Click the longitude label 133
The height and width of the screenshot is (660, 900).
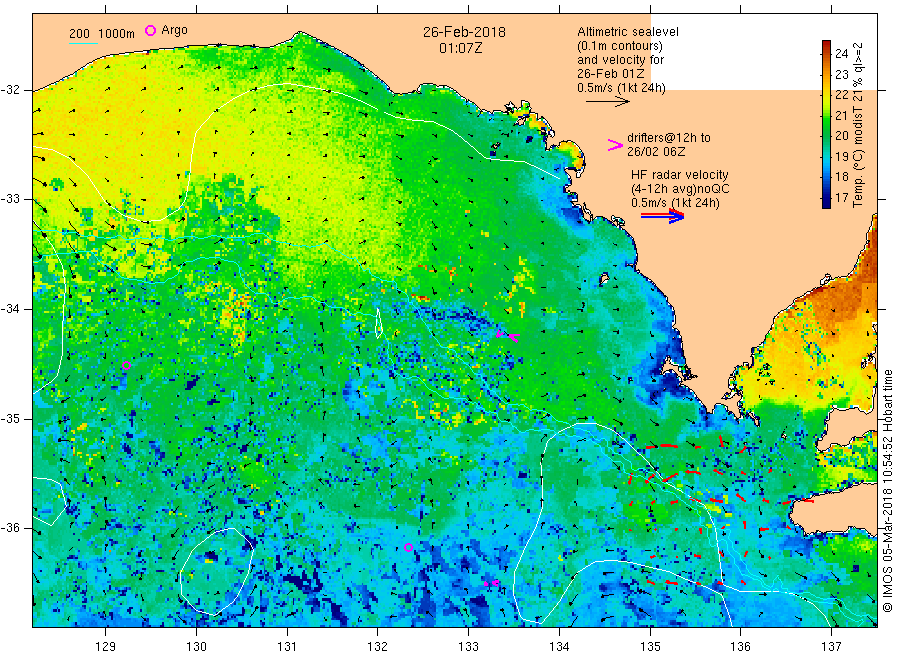click(468, 647)
